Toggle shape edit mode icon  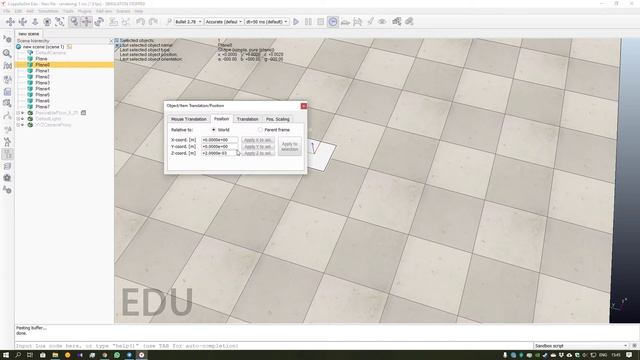coord(7,104)
